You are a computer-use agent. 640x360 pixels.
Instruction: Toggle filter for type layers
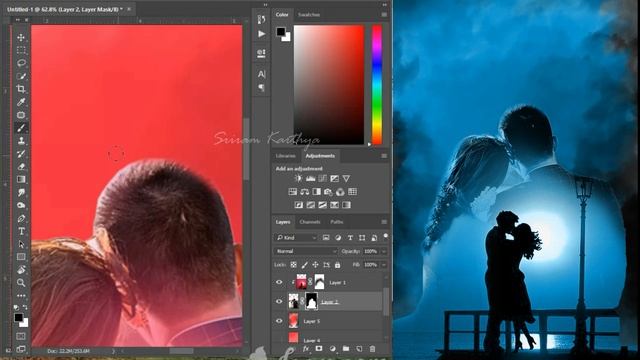coord(350,238)
